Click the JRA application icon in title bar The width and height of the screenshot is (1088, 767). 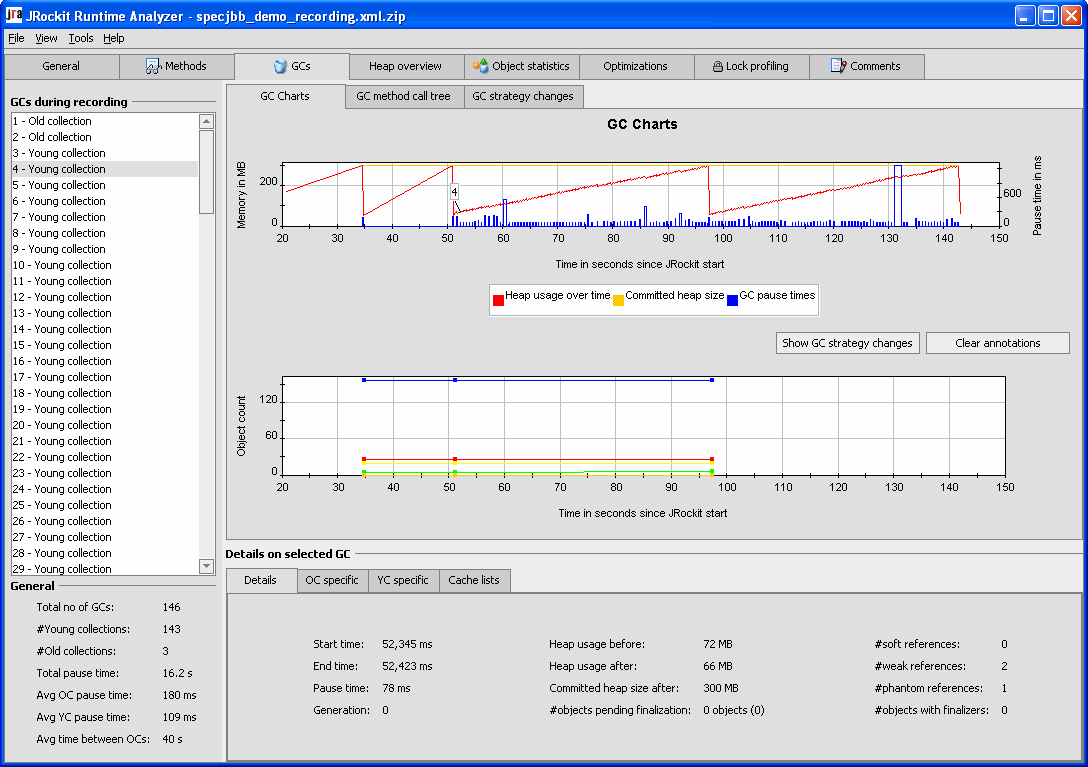point(13,15)
